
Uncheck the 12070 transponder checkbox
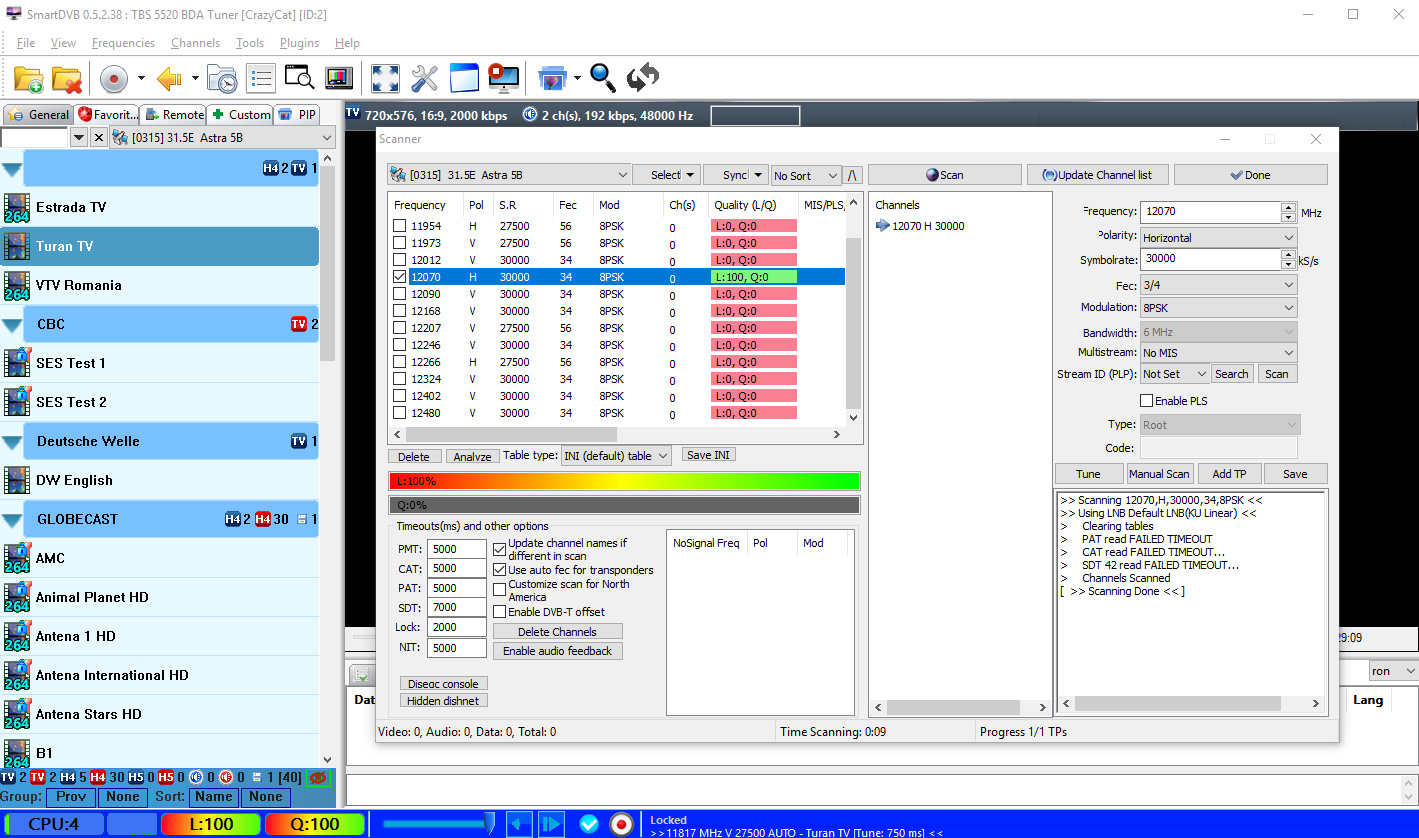(x=400, y=277)
